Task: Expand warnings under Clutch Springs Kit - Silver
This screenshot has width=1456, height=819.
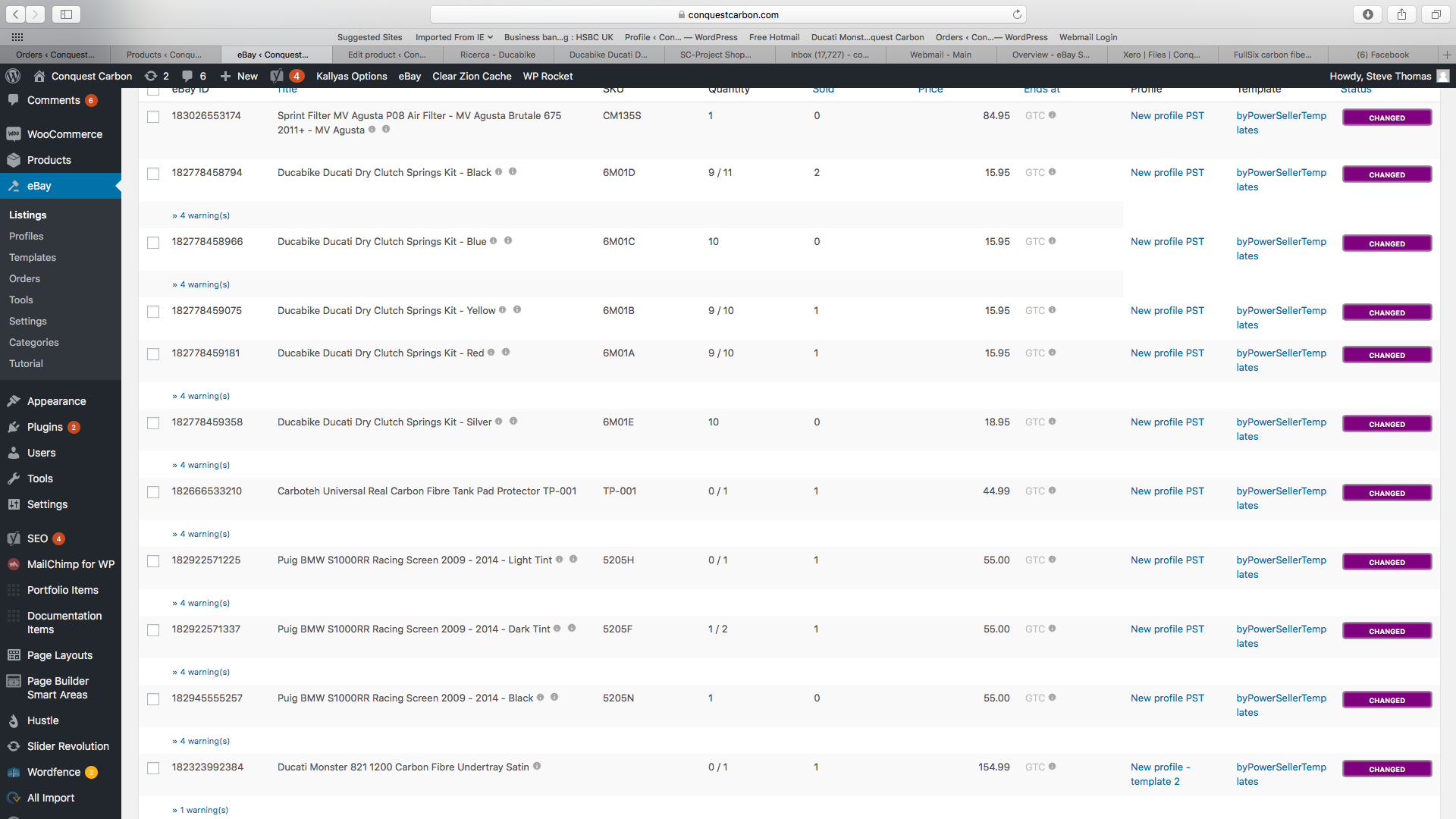Action: [201, 465]
